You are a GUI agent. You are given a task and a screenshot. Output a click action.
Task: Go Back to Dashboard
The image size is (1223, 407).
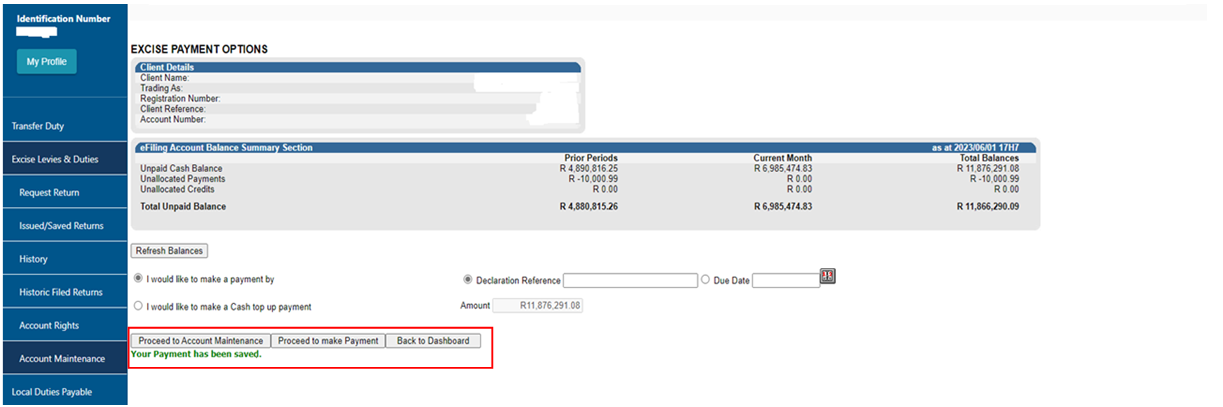(433, 341)
